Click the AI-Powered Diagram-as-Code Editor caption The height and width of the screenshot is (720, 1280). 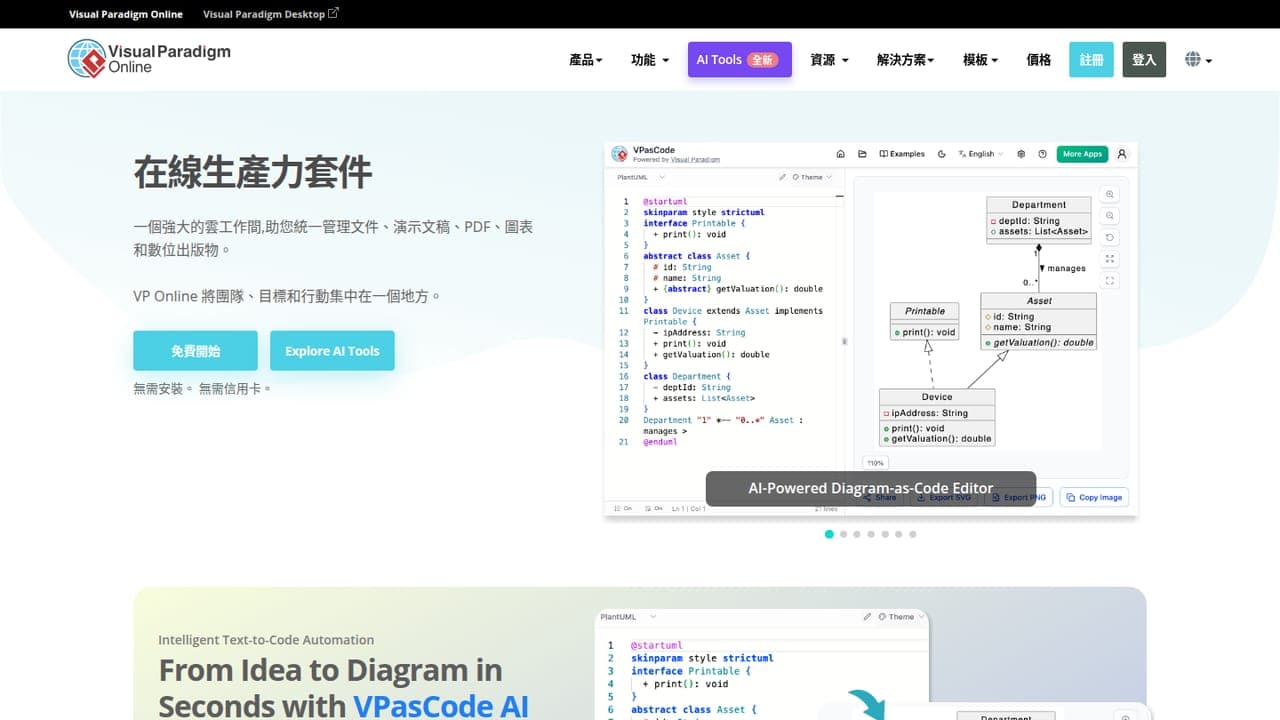(871, 489)
